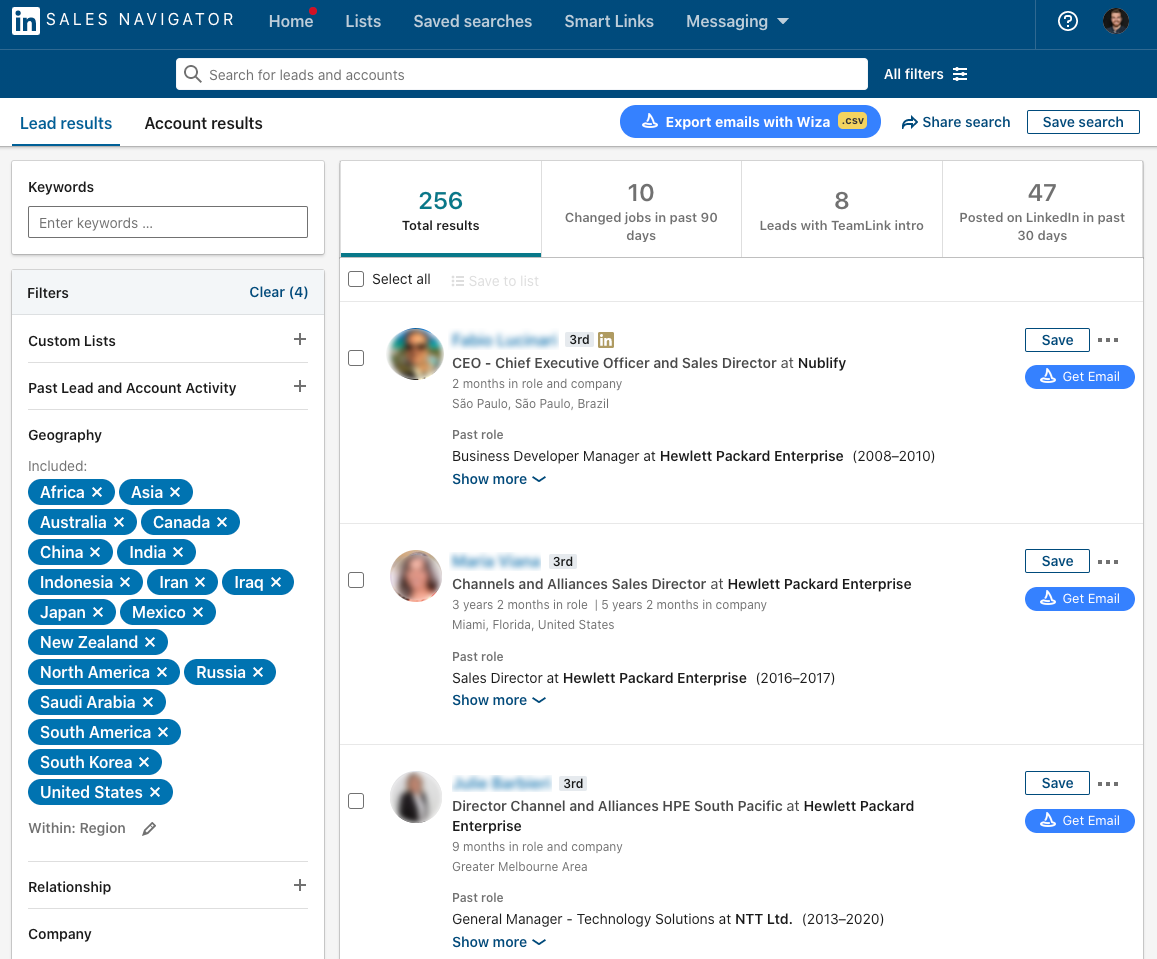The image size is (1157, 959).
Task: Expand the Relationship filter
Action: pos(300,885)
